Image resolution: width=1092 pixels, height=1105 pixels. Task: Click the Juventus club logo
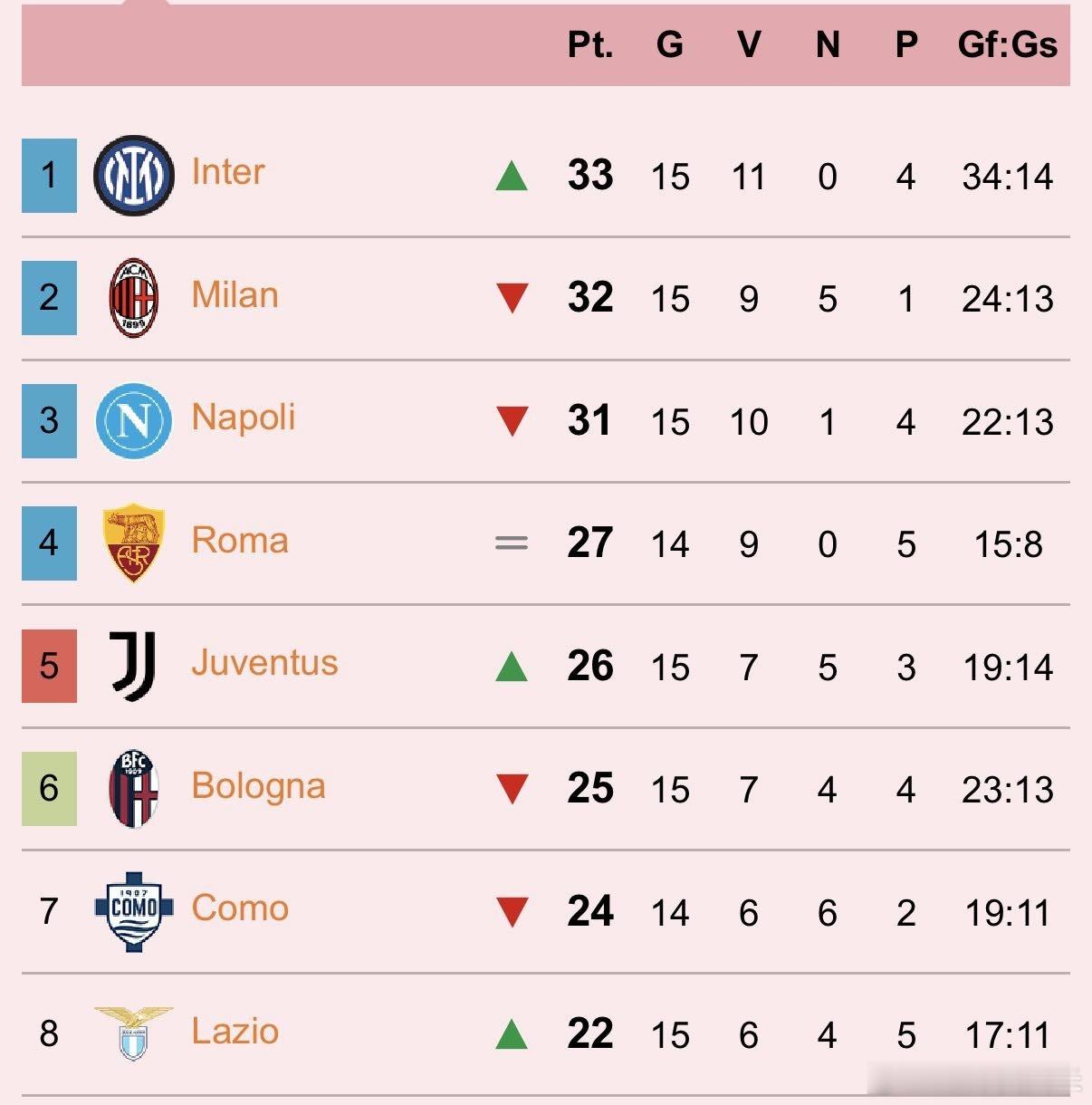(133, 666)
